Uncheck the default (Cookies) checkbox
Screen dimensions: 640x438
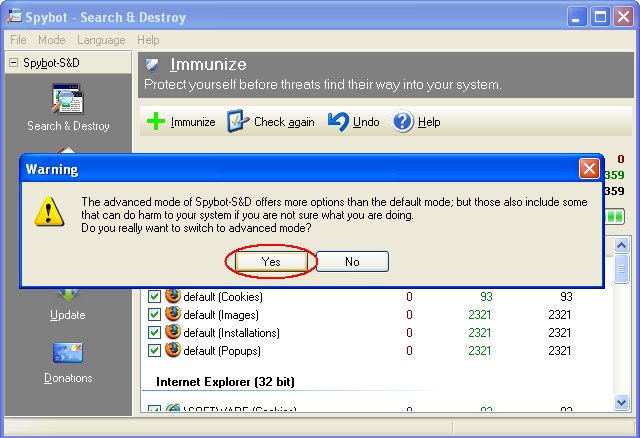154,297
